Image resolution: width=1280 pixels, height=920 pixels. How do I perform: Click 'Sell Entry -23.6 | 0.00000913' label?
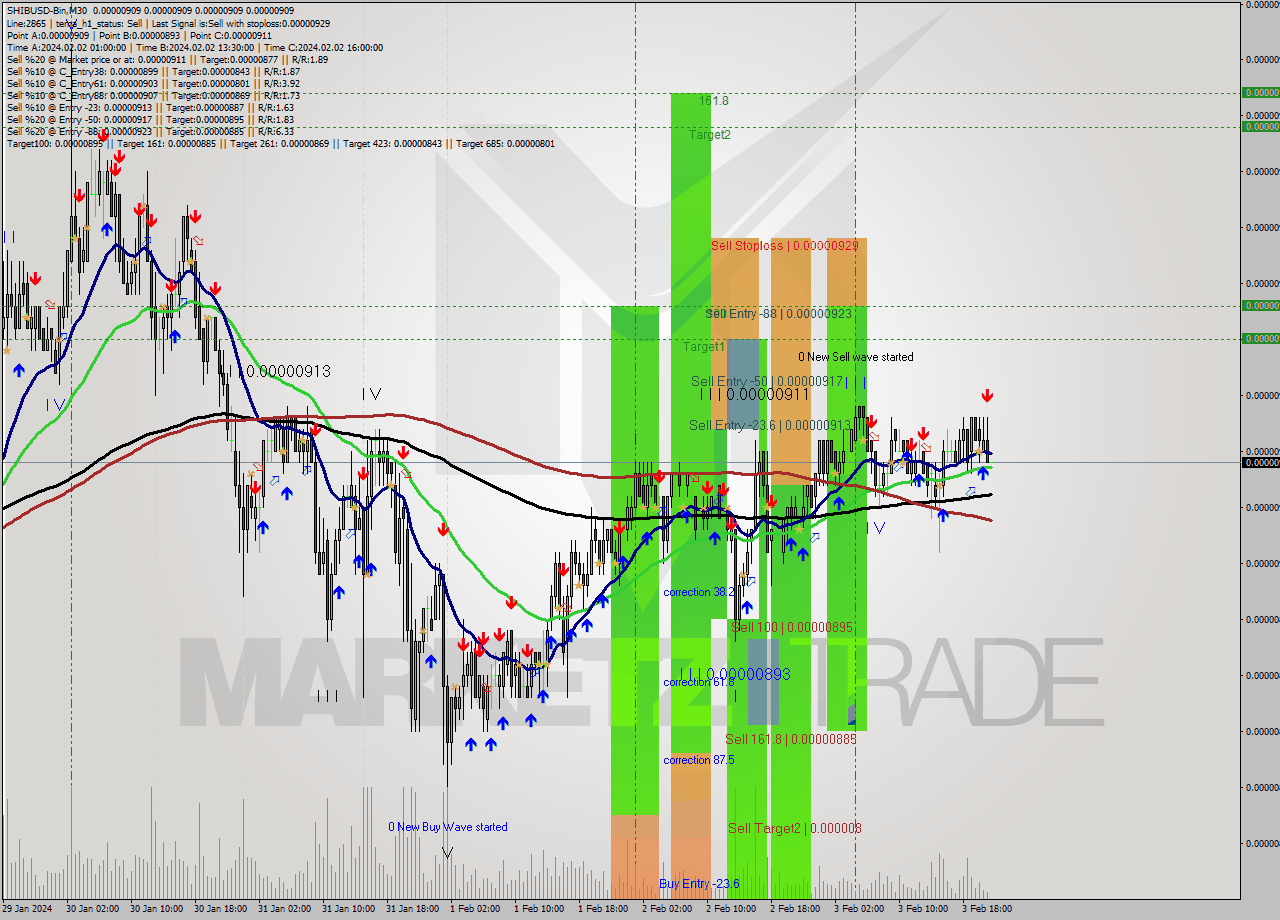pos(769,425)
